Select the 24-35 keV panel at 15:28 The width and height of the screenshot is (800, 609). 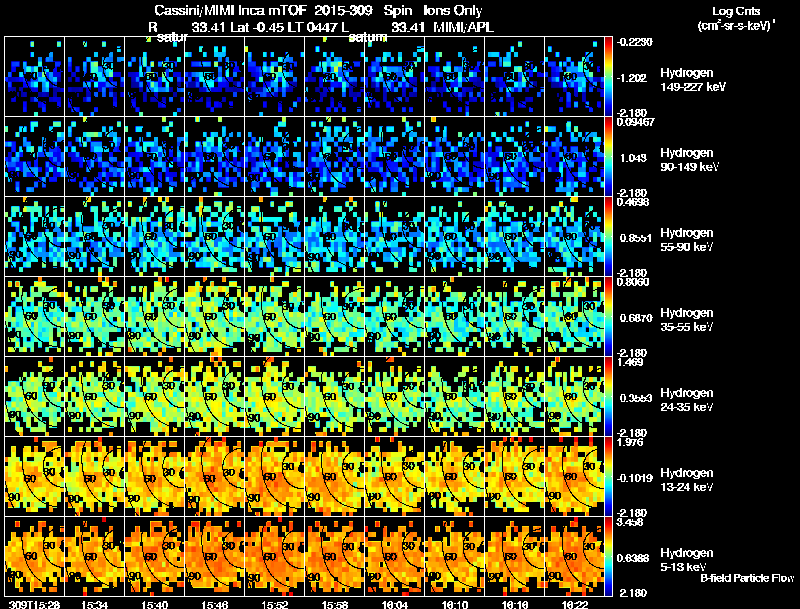pyautogui.click(x=35, y=397)
